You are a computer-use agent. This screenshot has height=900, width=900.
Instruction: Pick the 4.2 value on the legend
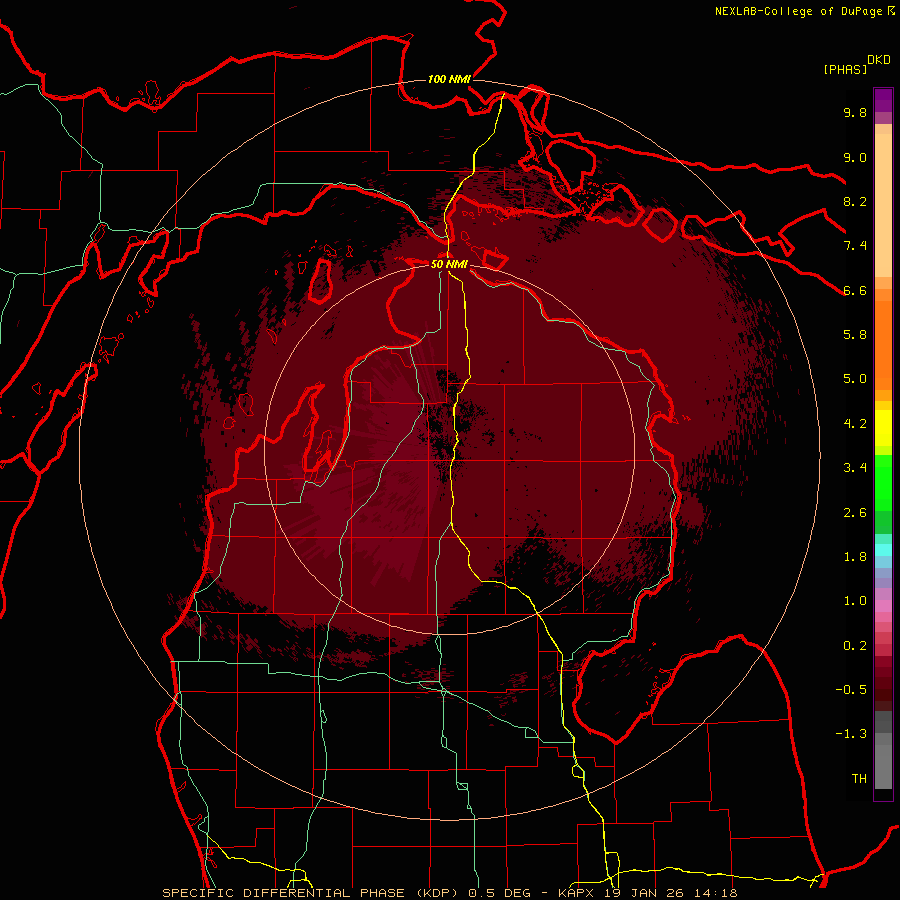click(855, 424)
